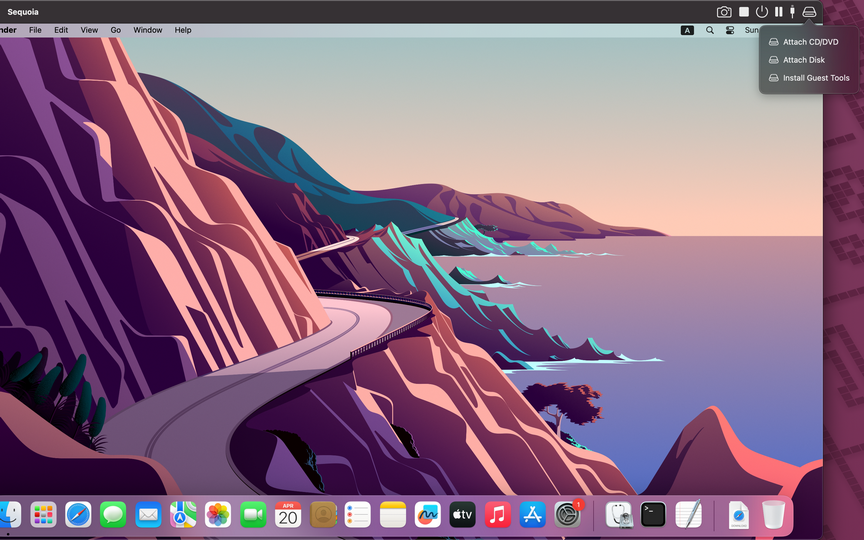Open Messages in the Dock
The width and height of the screenshot is (864, 540).
click(114, 515)
